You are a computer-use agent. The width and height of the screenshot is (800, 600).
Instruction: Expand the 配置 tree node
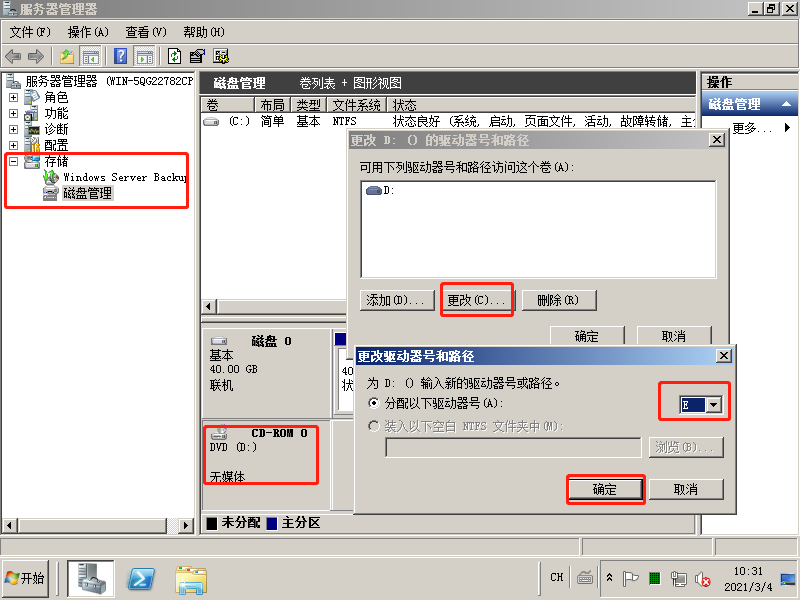tap(14, 145)
